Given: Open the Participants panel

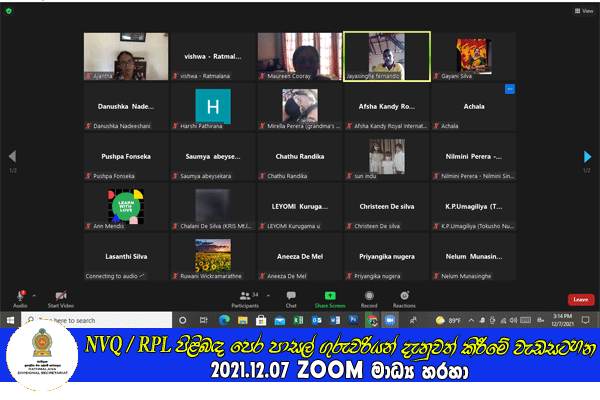Looking at the screenshot, I should pos(245,299).
